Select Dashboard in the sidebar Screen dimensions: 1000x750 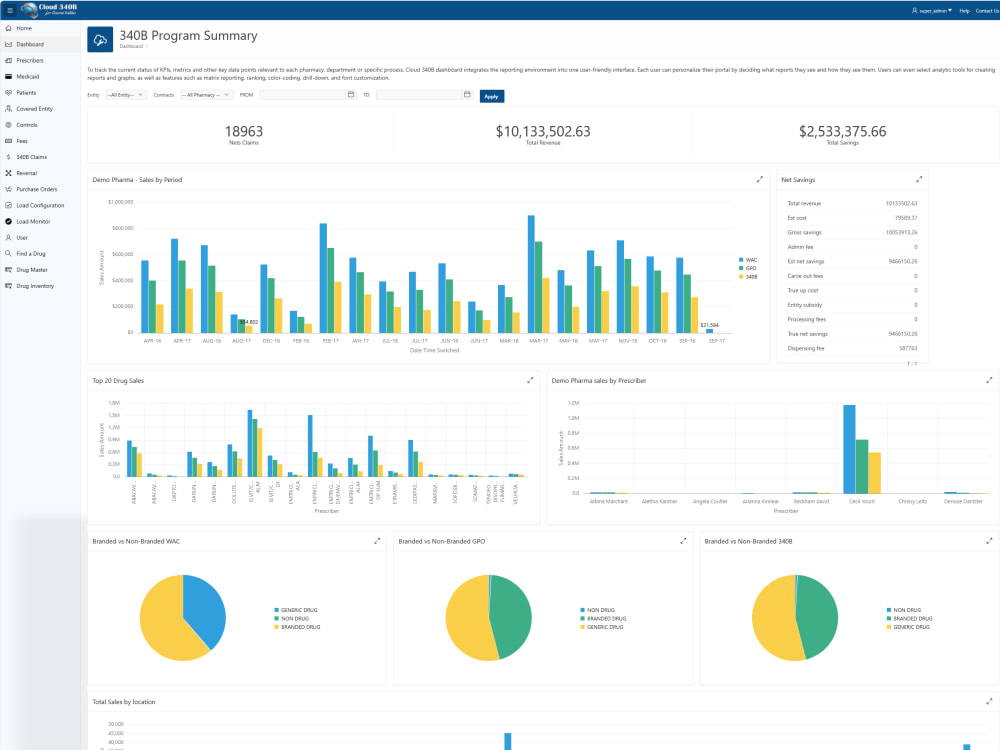(30, 44)
